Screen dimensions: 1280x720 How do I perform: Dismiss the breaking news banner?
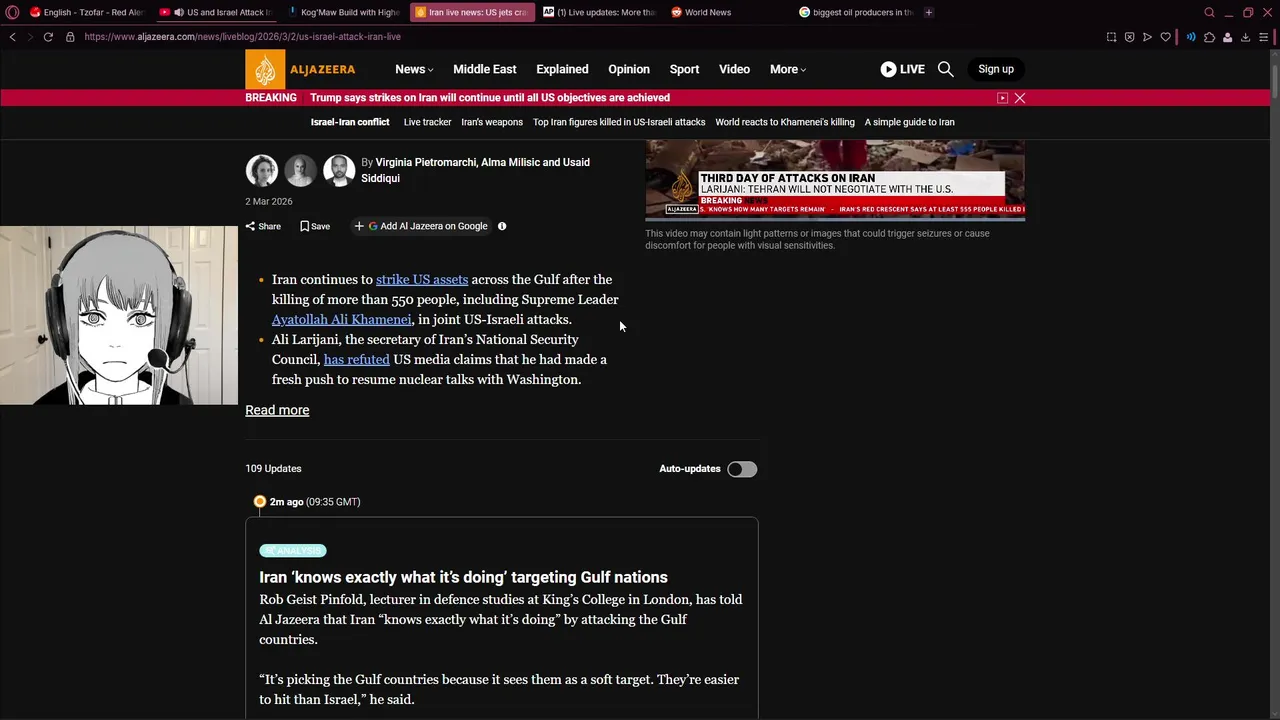pos(1020,98)
